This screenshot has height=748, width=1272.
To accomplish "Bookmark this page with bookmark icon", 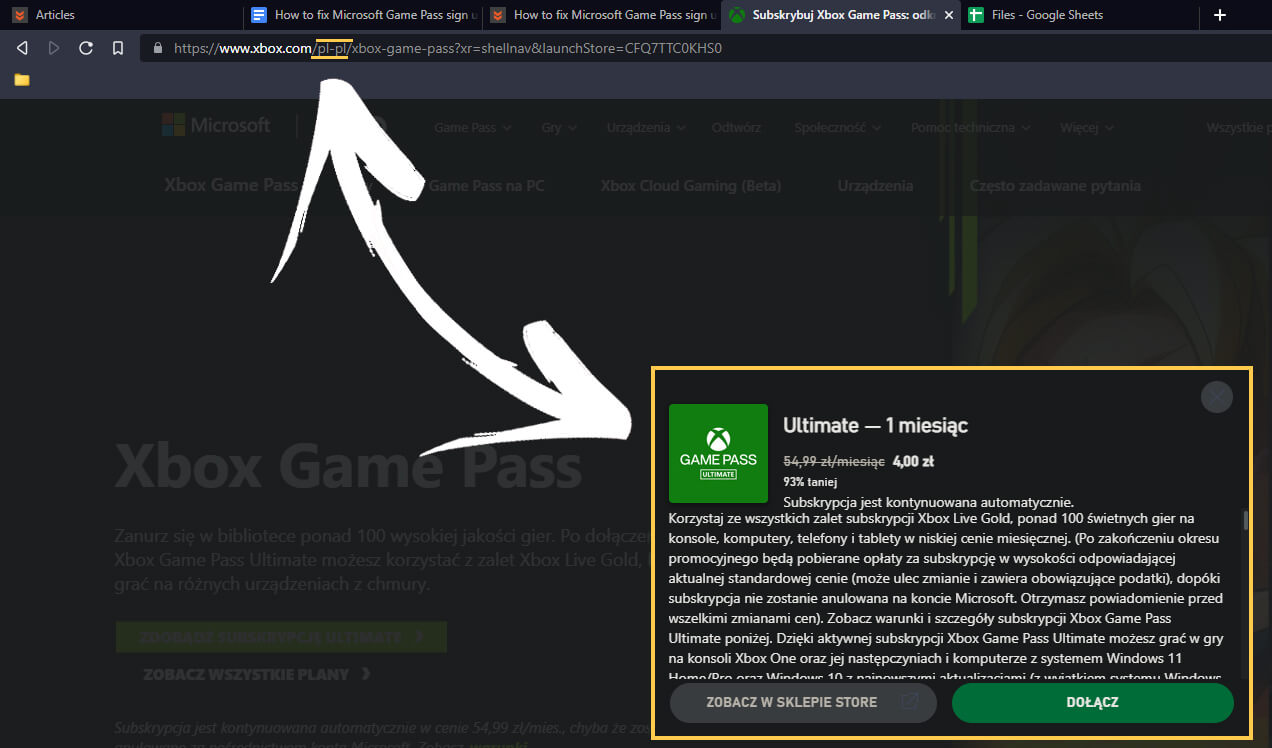I will 118,48.
